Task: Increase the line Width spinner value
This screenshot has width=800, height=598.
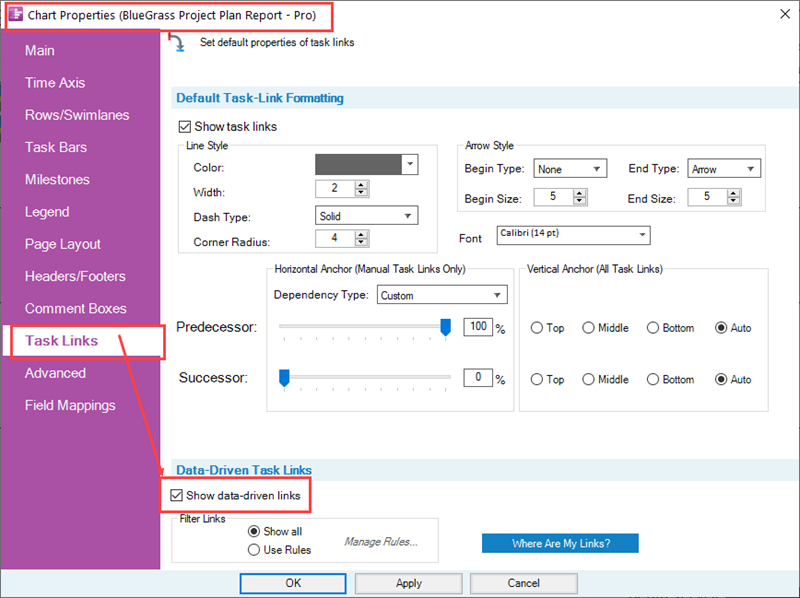Action: point(362,185)
